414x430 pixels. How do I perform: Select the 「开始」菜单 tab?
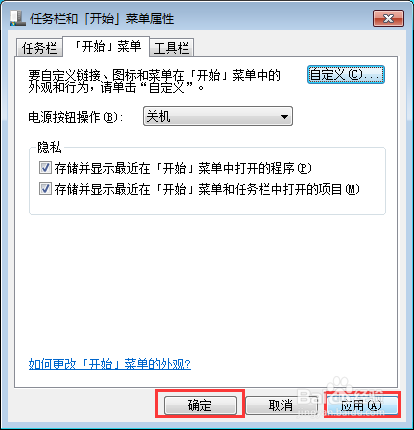106,47
